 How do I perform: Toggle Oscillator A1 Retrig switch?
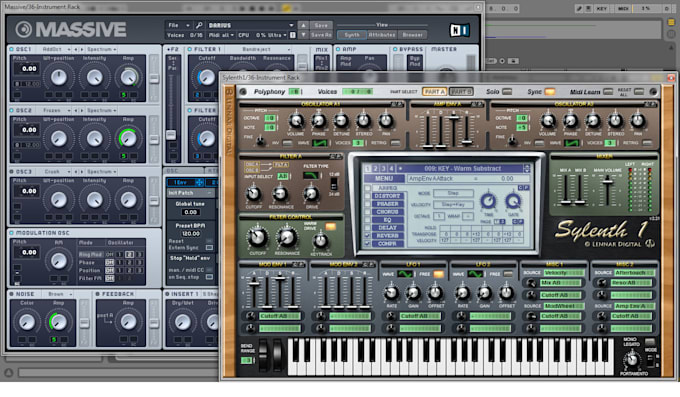395,143
